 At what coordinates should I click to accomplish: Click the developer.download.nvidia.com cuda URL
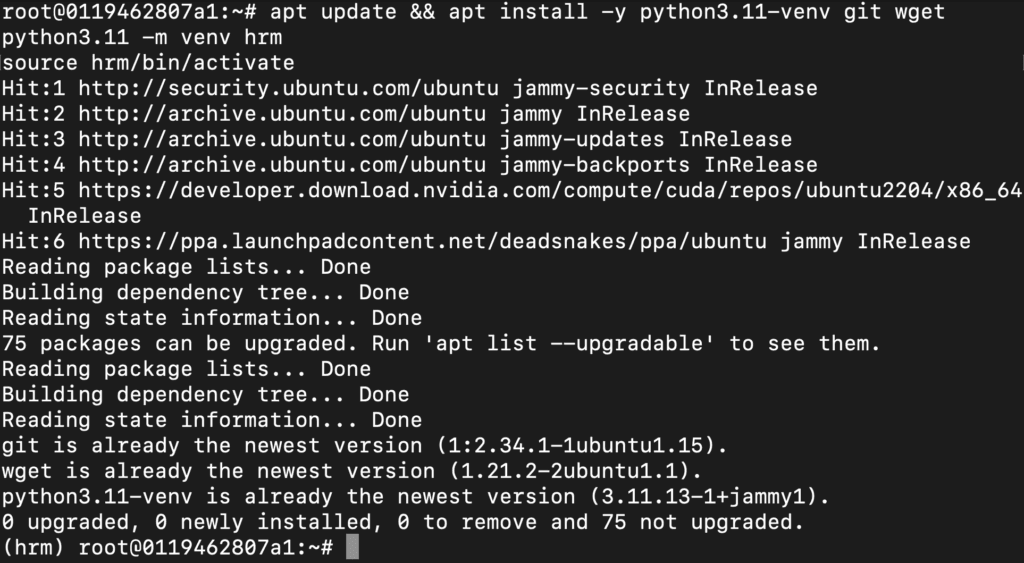pos(550,190)
